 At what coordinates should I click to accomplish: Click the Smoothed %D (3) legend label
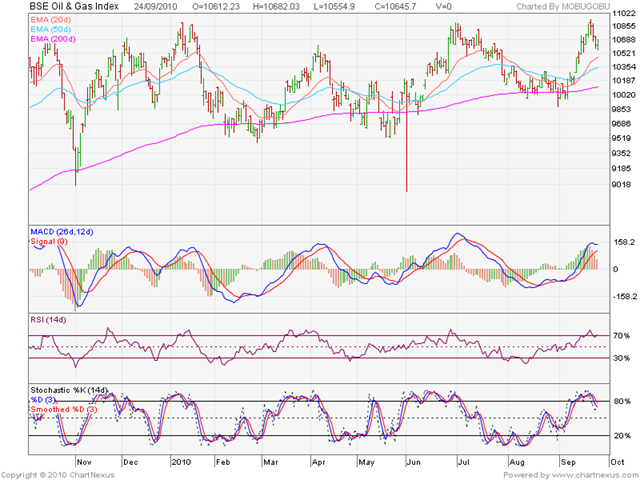pyautogui.click(x=64, y=409)
